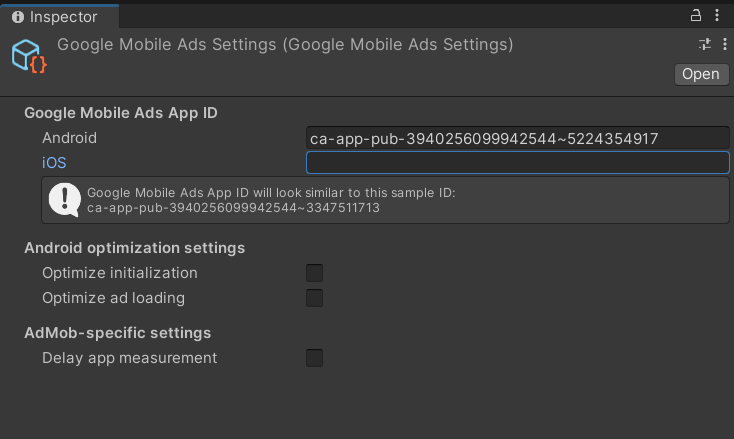Click the Android optimization settings heading
Screen dimensions: 734x439
(134, 248)
